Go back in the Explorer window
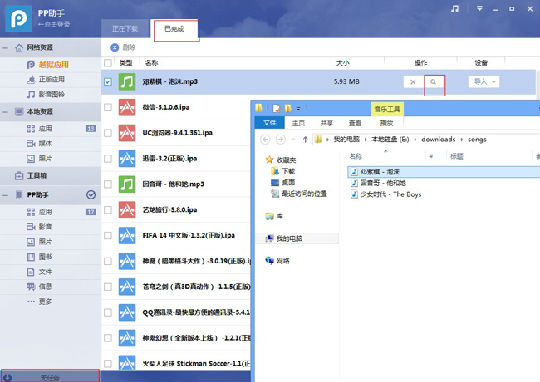 click(265, 139)
